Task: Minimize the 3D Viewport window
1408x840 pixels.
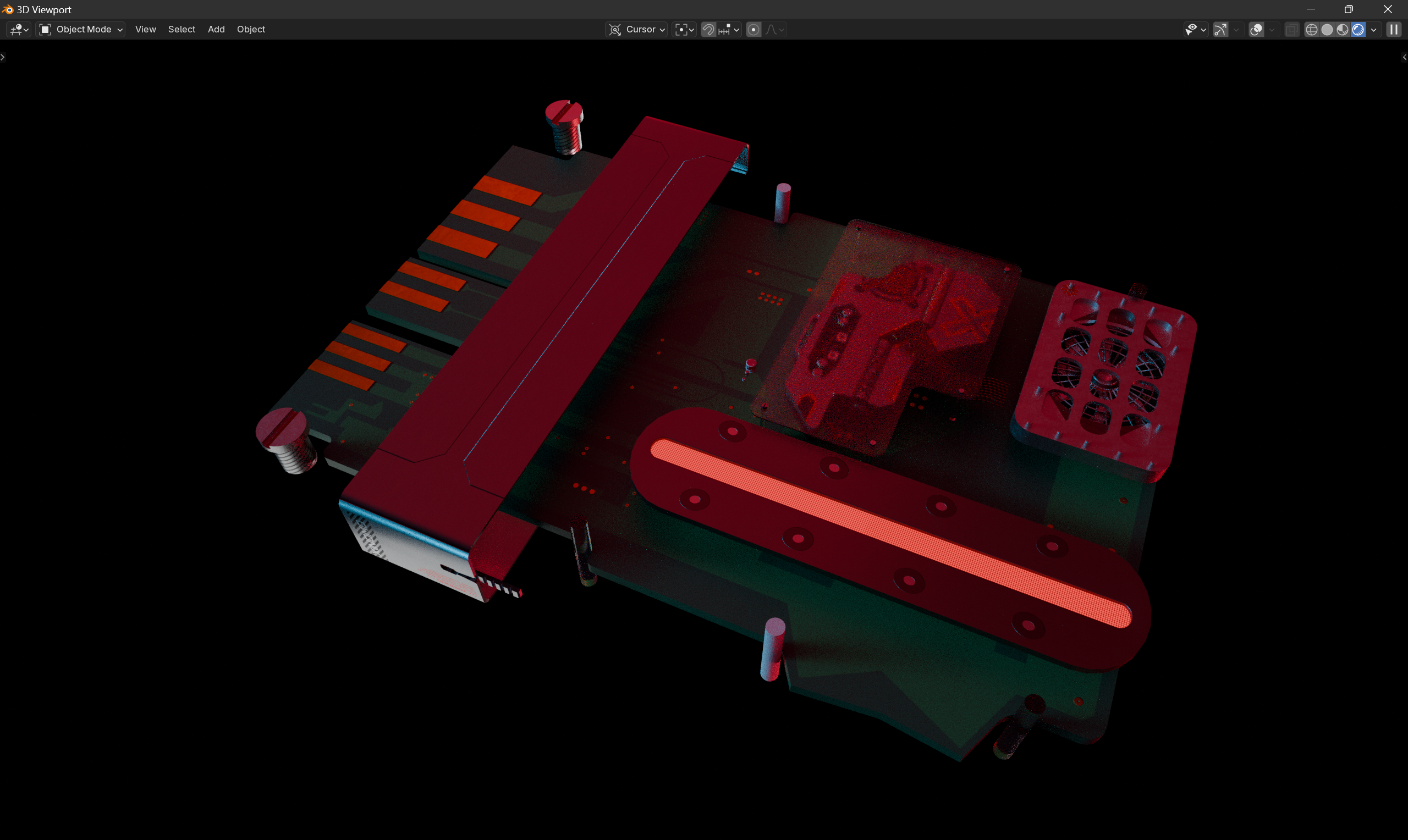Action: (1311, 9)
